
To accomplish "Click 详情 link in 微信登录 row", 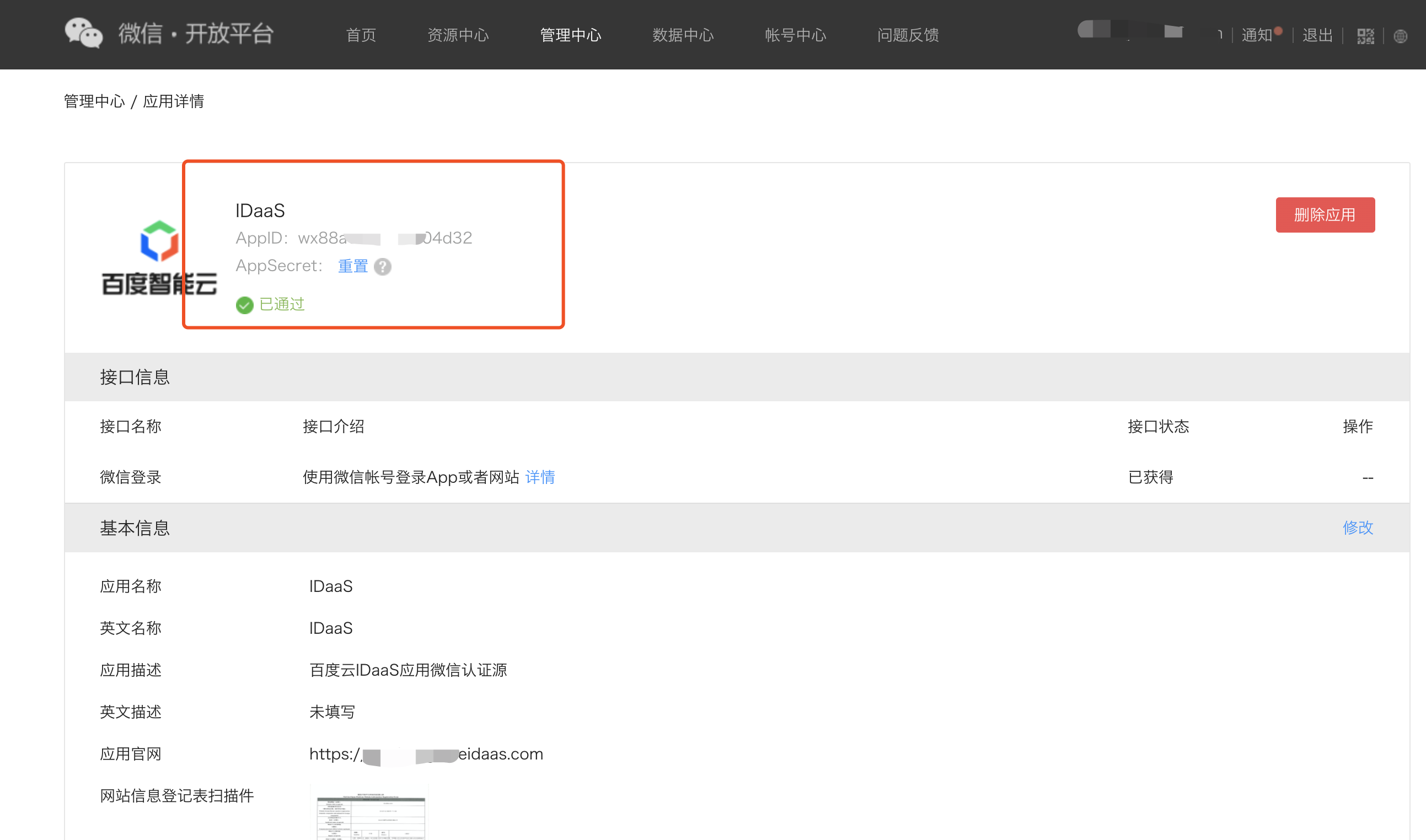I will 540,477.
